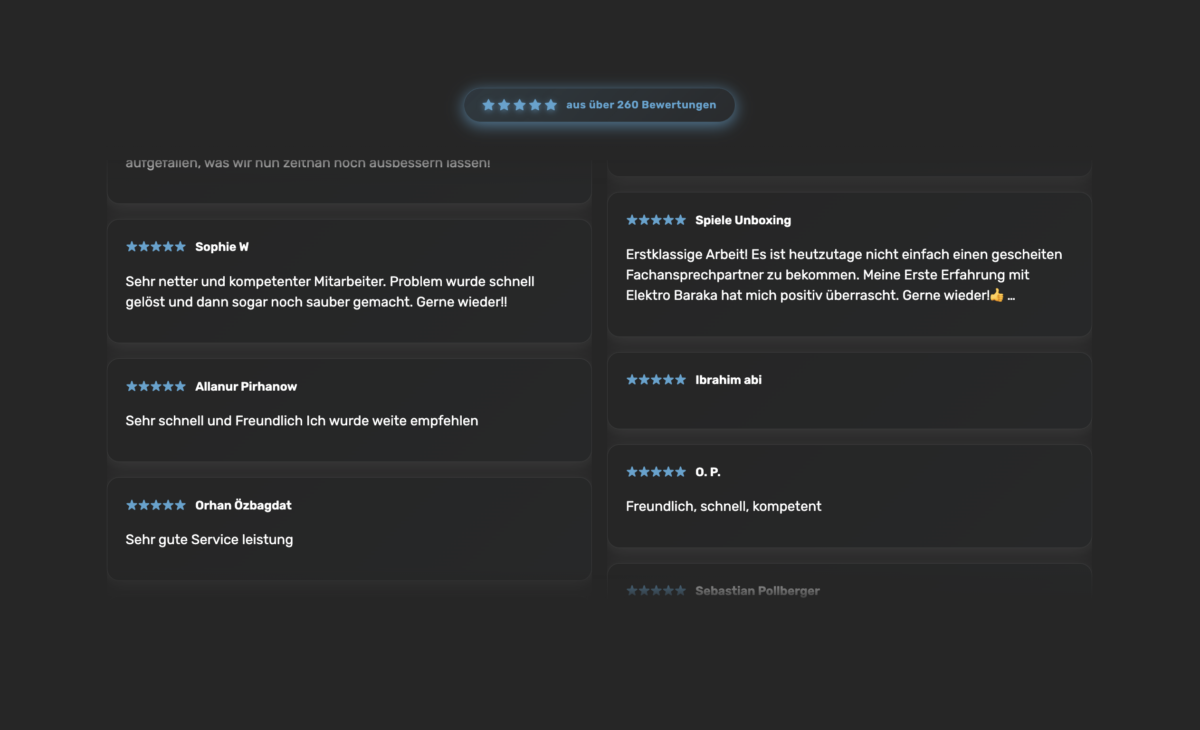
Task: Click Allanur Pirhanow's star rating
Action: click(156, 387)
